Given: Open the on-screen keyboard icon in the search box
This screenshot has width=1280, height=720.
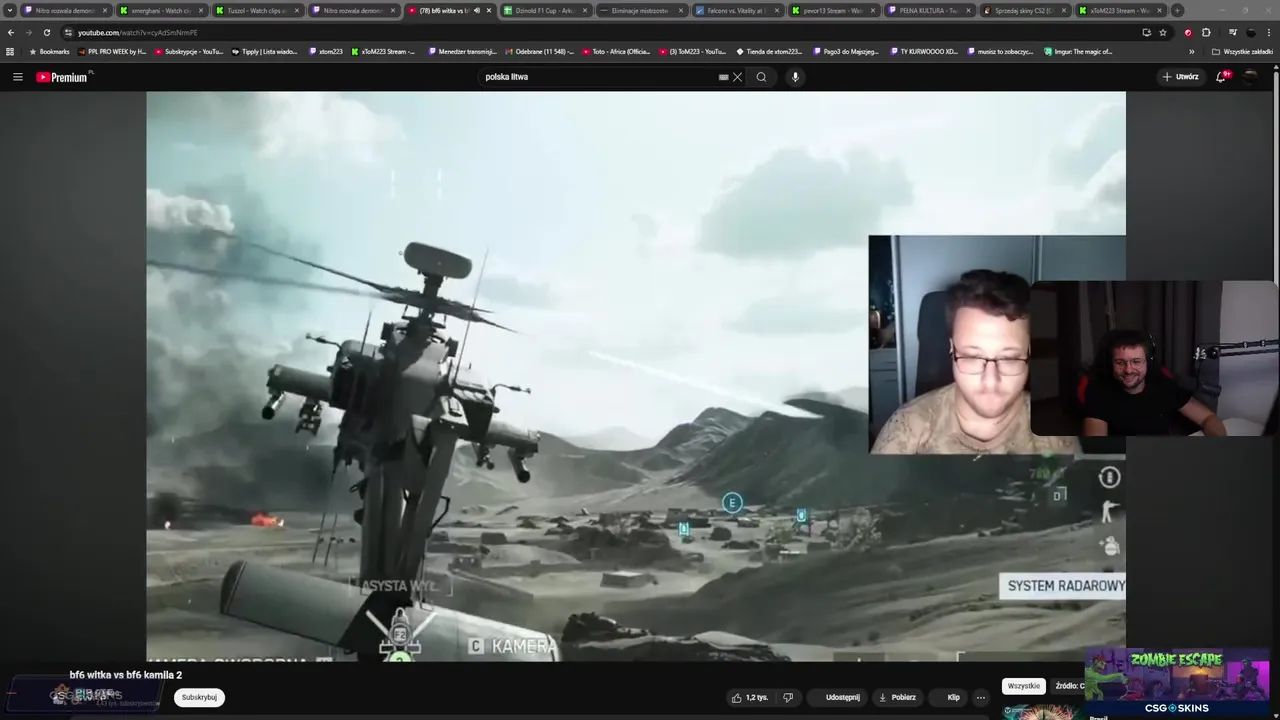Looking at the screenshot, I should (x=723, y=77).
